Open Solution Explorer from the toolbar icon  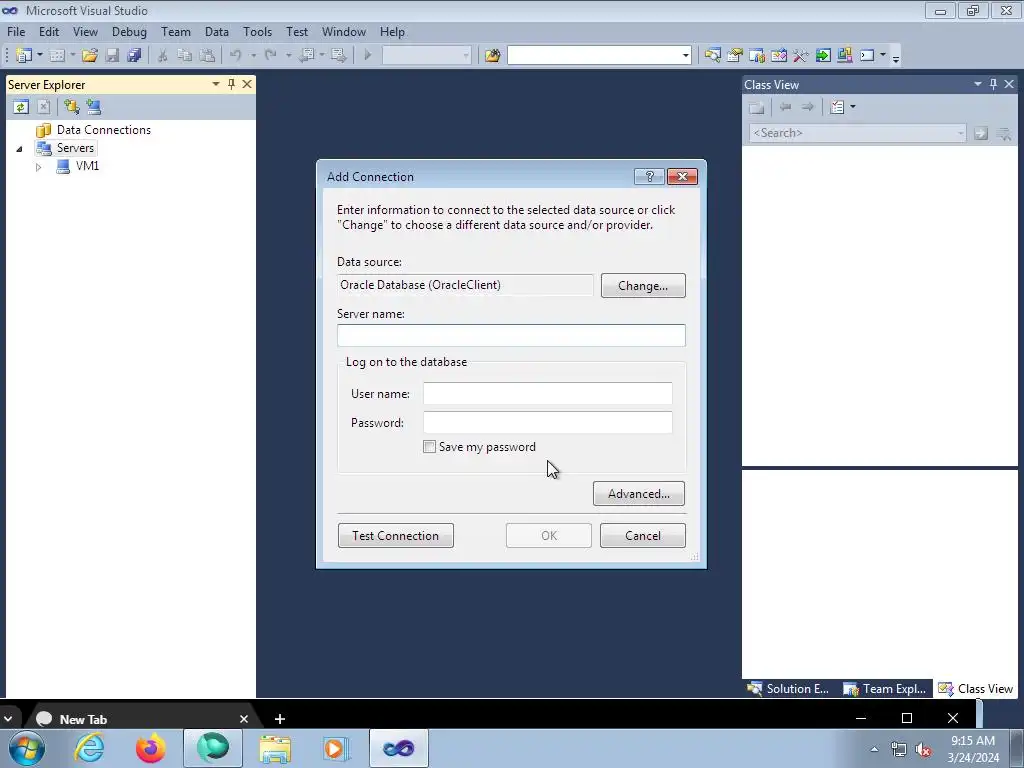[712, 56]
